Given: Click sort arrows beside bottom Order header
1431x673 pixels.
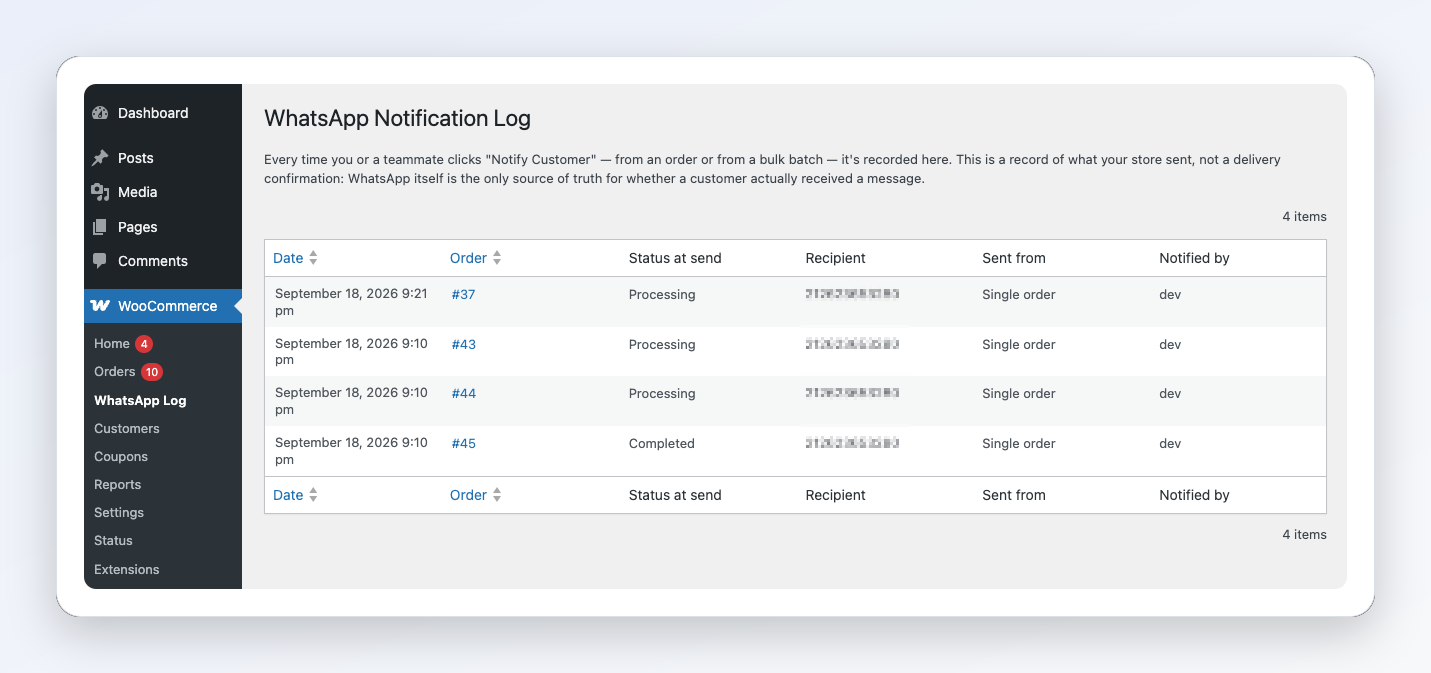Looking at the screenshot, I should pos(497,495).
